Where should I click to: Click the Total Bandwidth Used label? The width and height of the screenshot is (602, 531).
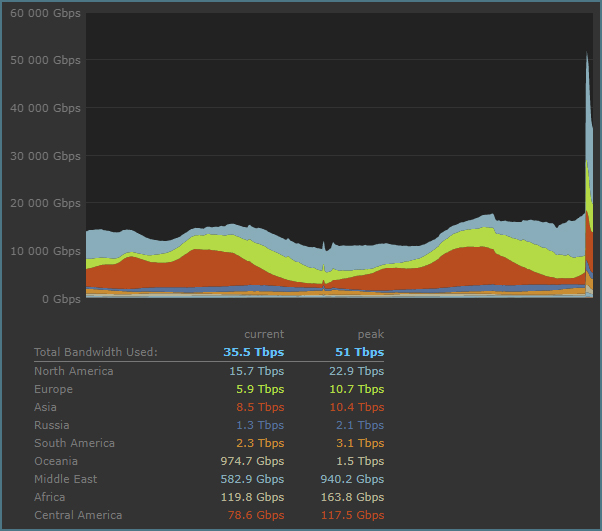[x=96, y=352]
